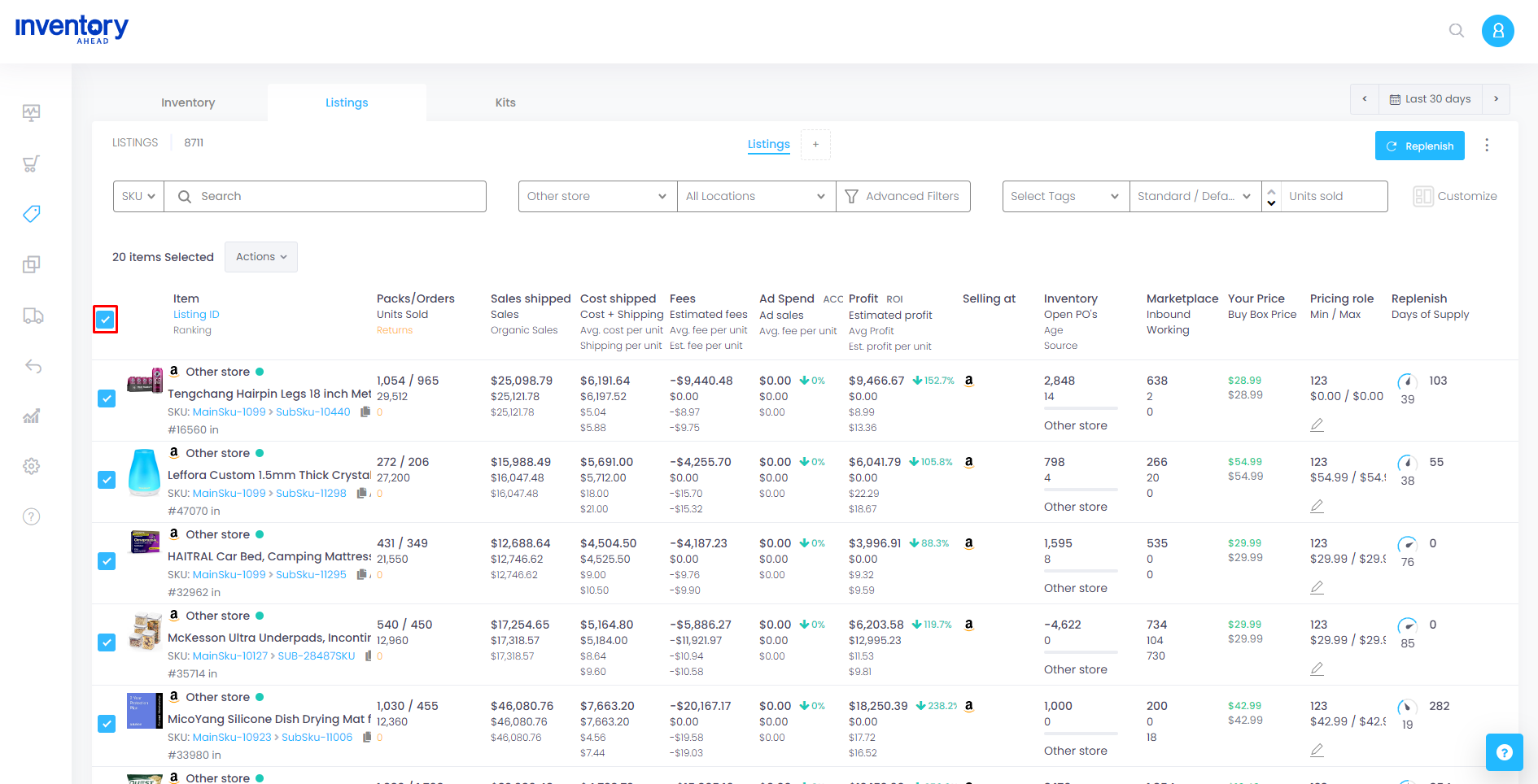The width and height of the screenshot is (1538, 784).
Task: Click the orange Returns column label
Action: [395, 330]
